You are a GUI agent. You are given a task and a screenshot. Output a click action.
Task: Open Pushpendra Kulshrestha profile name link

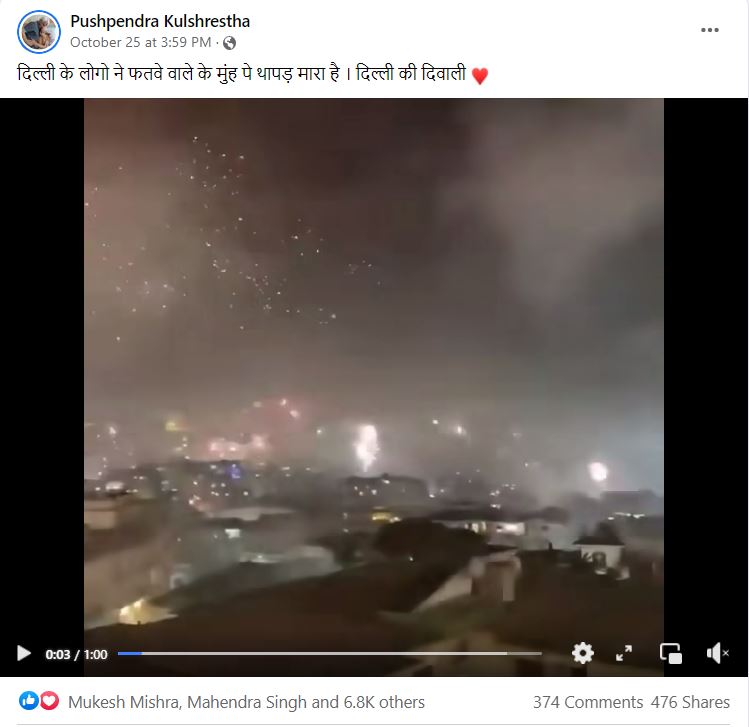(x=160, y=21)
